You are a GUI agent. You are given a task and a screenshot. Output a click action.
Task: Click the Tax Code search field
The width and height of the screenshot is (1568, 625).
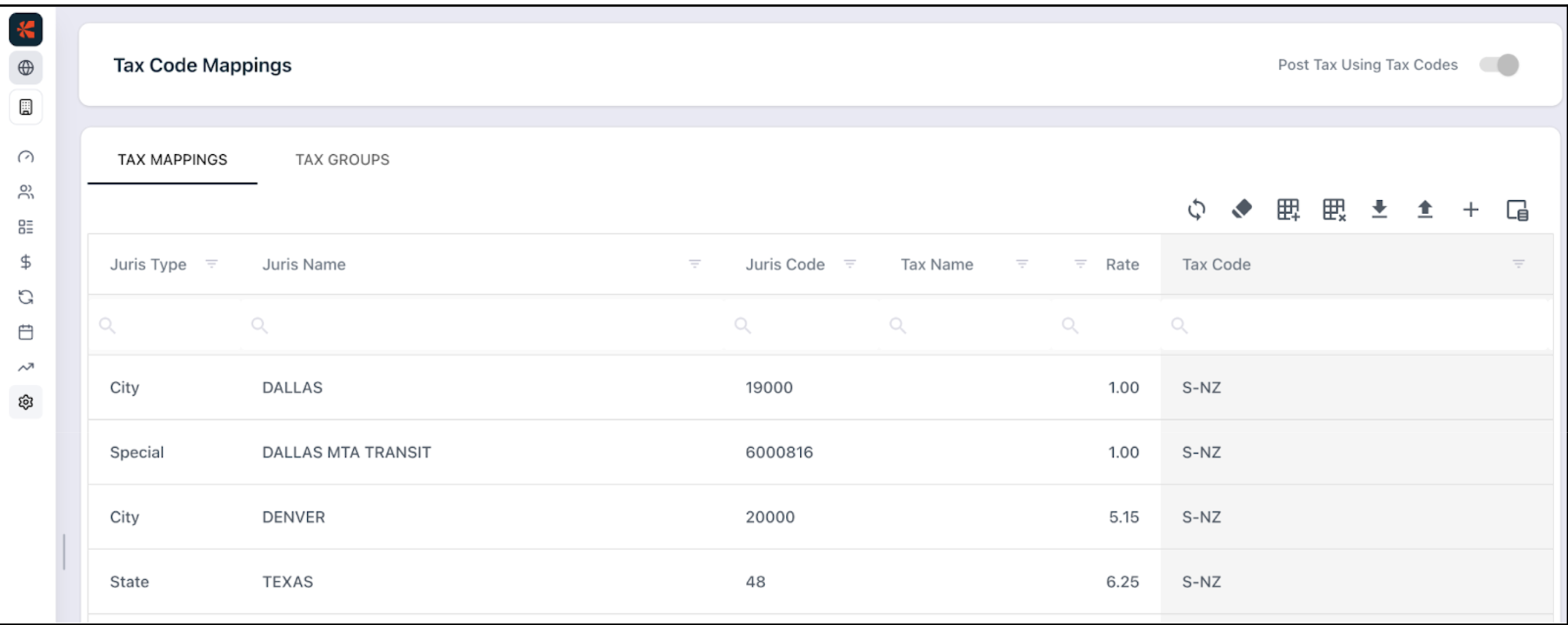tap(1359, 326)
